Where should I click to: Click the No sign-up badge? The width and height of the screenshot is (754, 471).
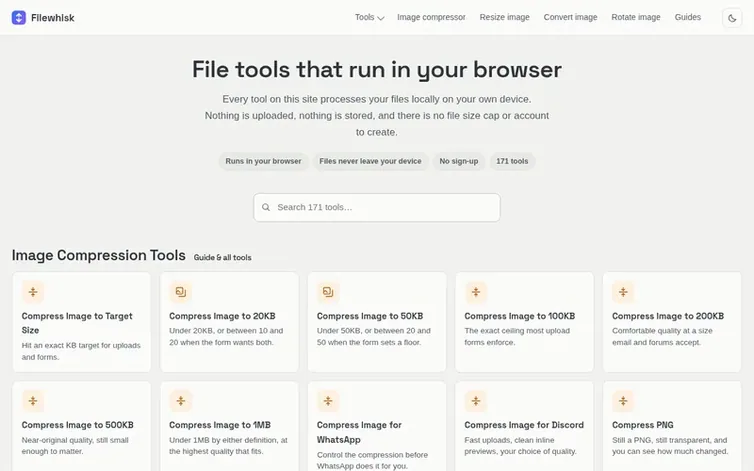click(x=459, y=161)
